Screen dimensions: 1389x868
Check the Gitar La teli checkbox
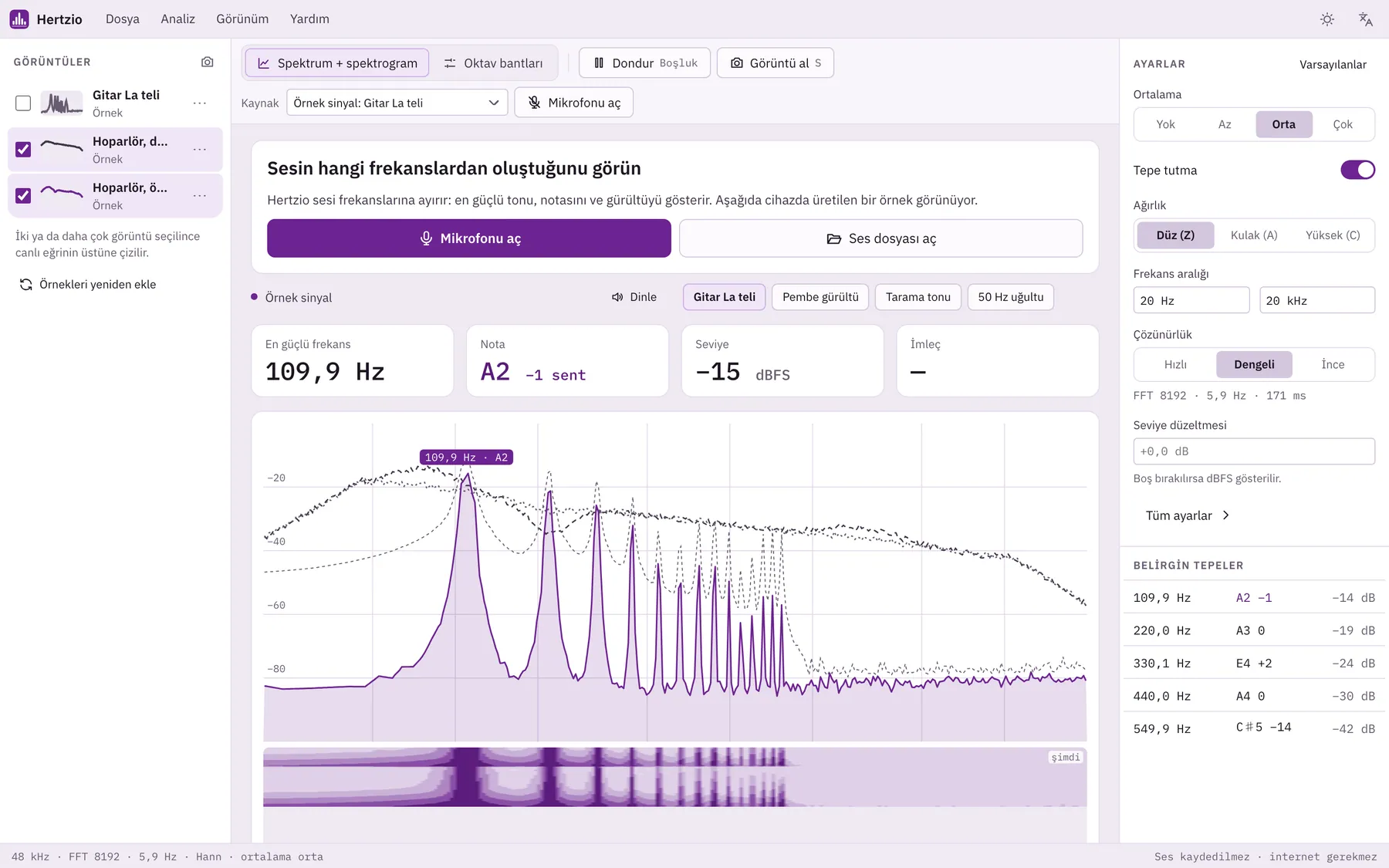click(x=23, y=103)
